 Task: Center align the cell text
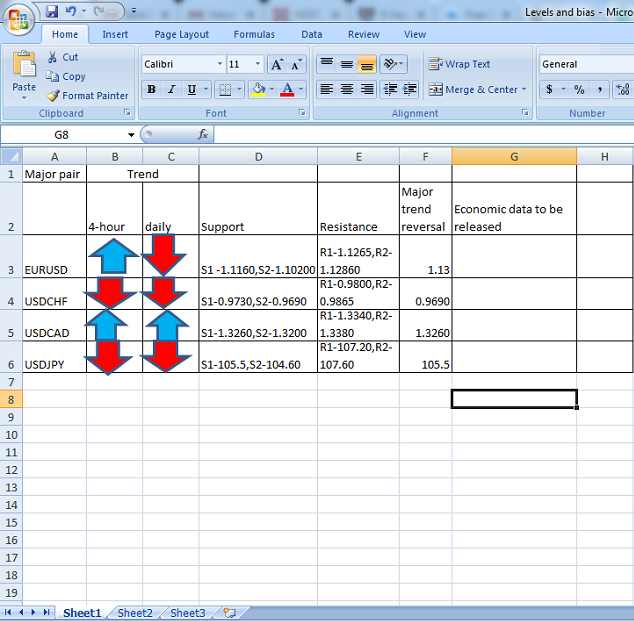click(x=347, y=89)
